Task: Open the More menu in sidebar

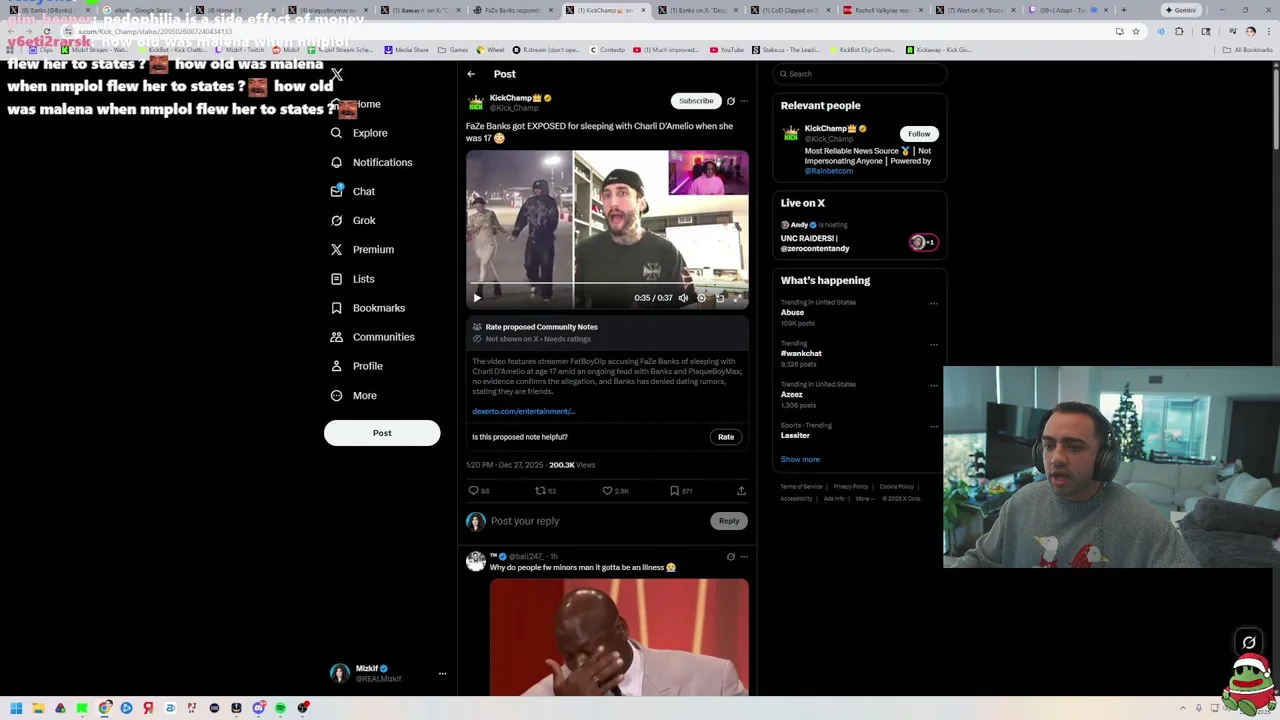Action: pyautogui.click(x=354, y=395)
